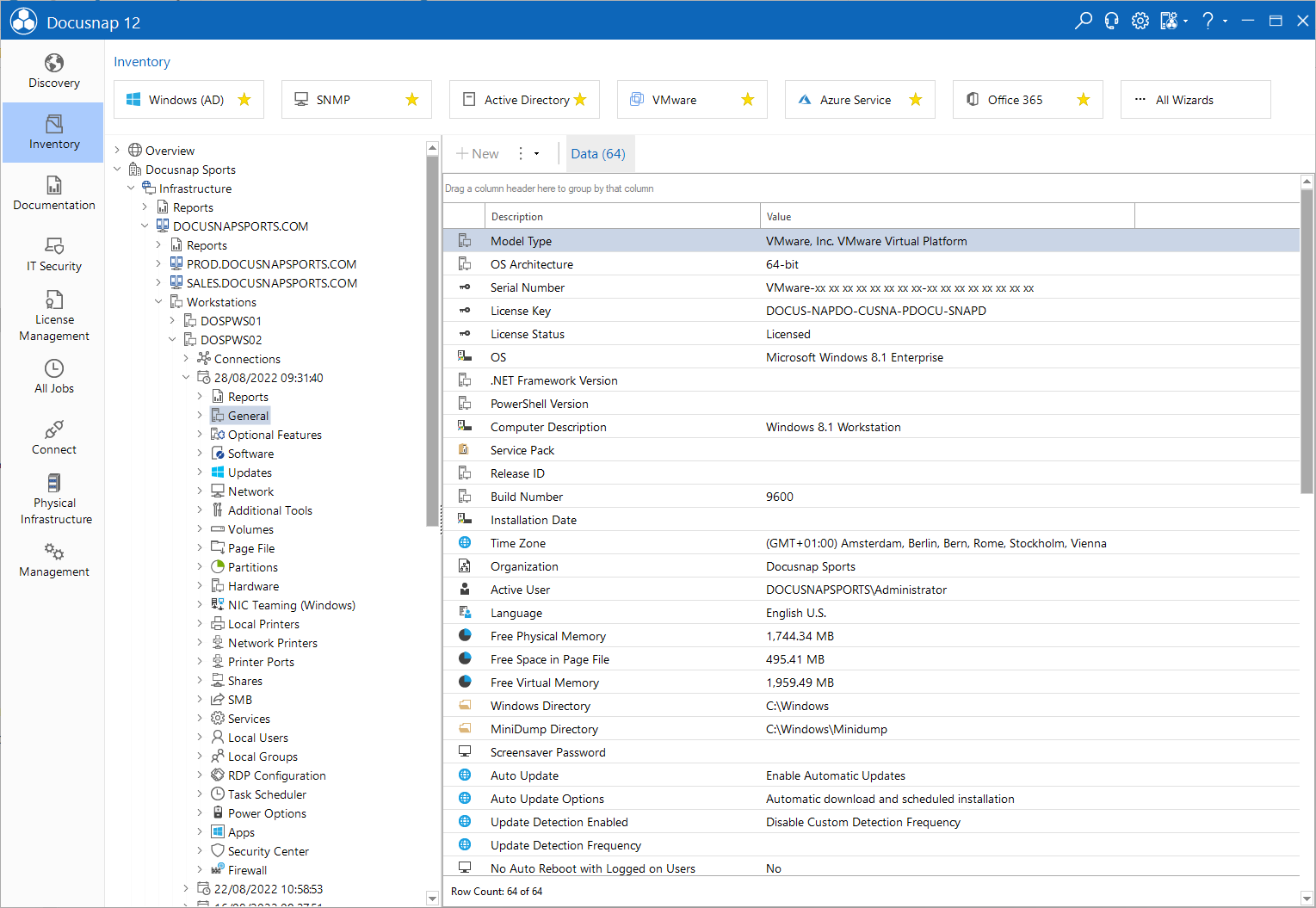Click the tree panel scroll down arrow

pos(432,899)
